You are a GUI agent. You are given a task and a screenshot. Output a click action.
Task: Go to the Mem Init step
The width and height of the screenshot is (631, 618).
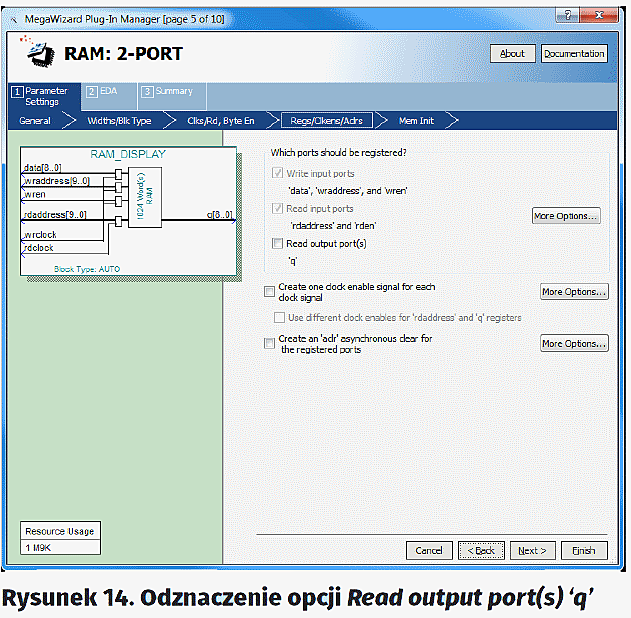415,120
